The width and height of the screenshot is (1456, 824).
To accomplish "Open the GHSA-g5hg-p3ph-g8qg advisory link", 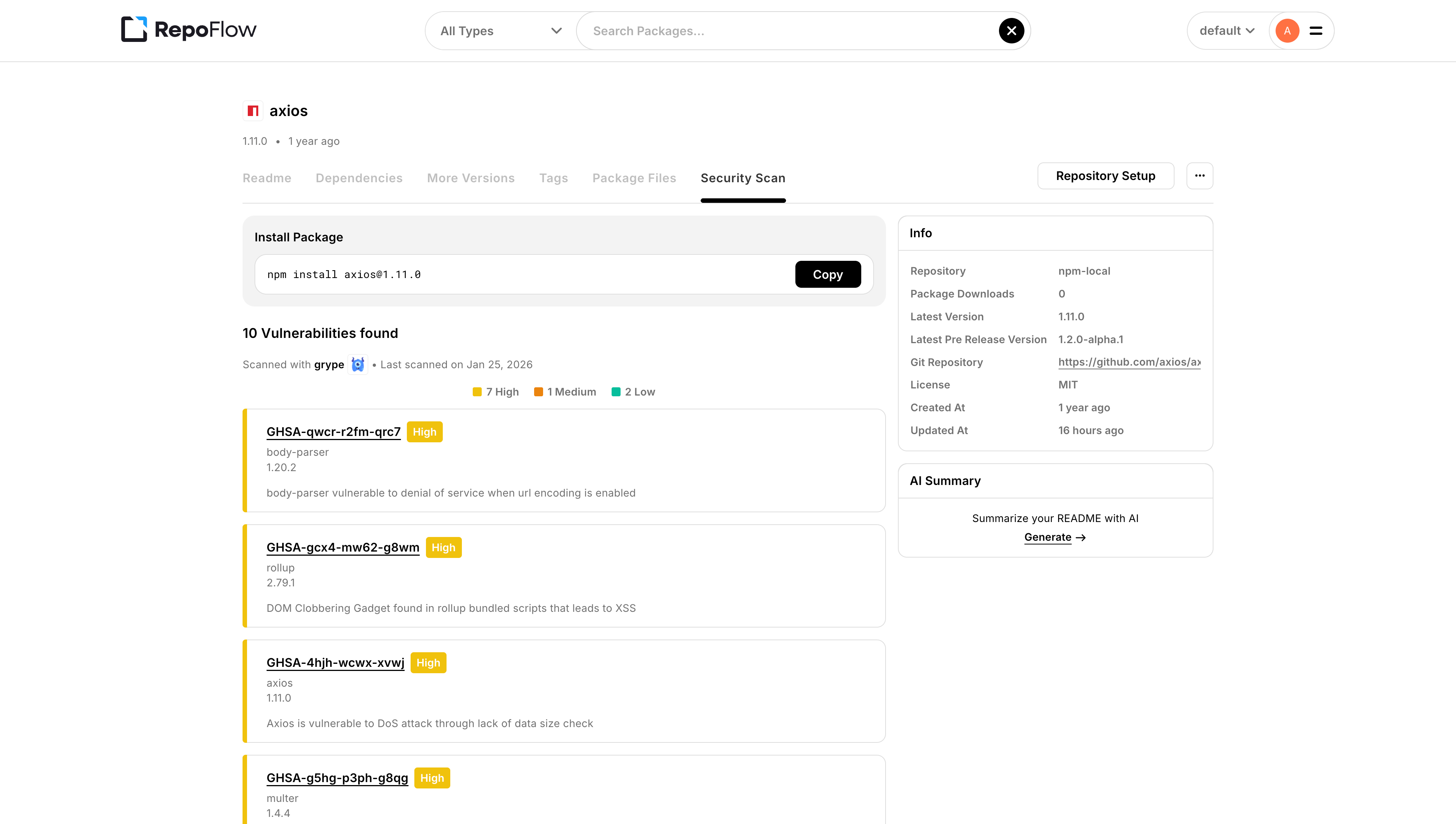I will click(x=337, y=778).
